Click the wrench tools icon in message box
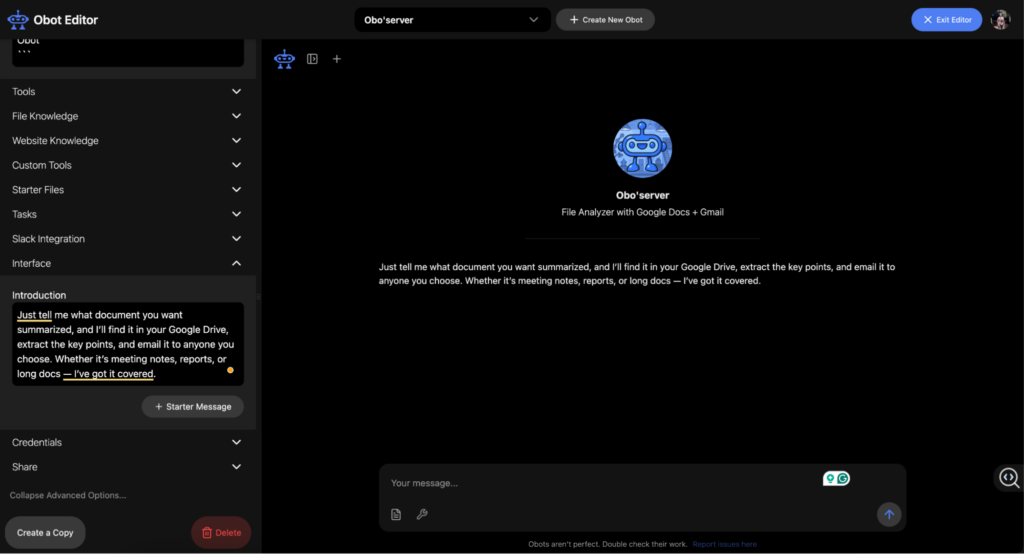The width and height of the screenshot is (1024, 554). coord(422,514)
